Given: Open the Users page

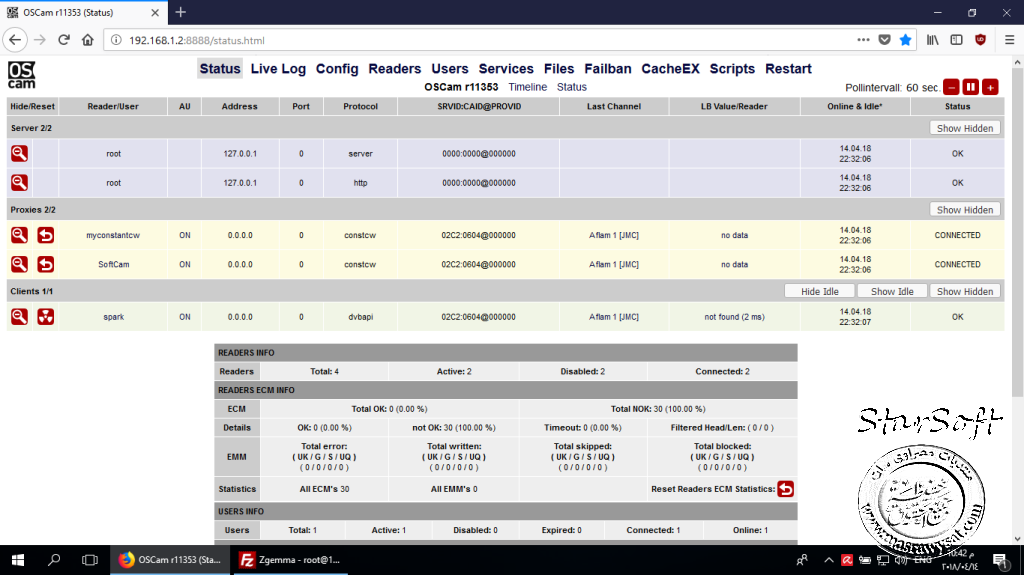Looking at the screenshot, I should pyautogui.click(x=449, y=69).
